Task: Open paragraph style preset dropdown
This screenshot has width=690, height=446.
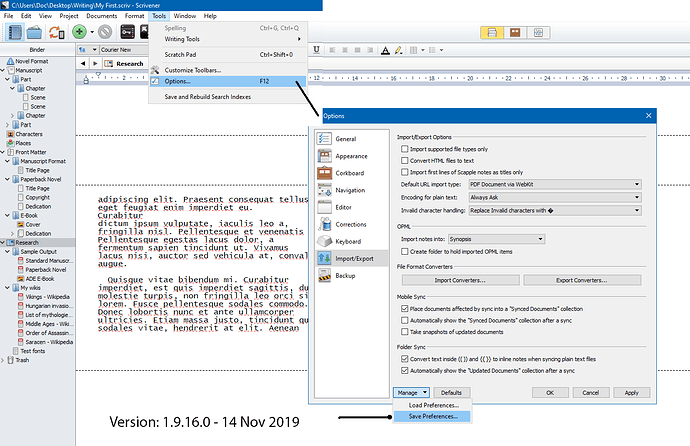Action: pyautogui.click(x=88, y=50)
